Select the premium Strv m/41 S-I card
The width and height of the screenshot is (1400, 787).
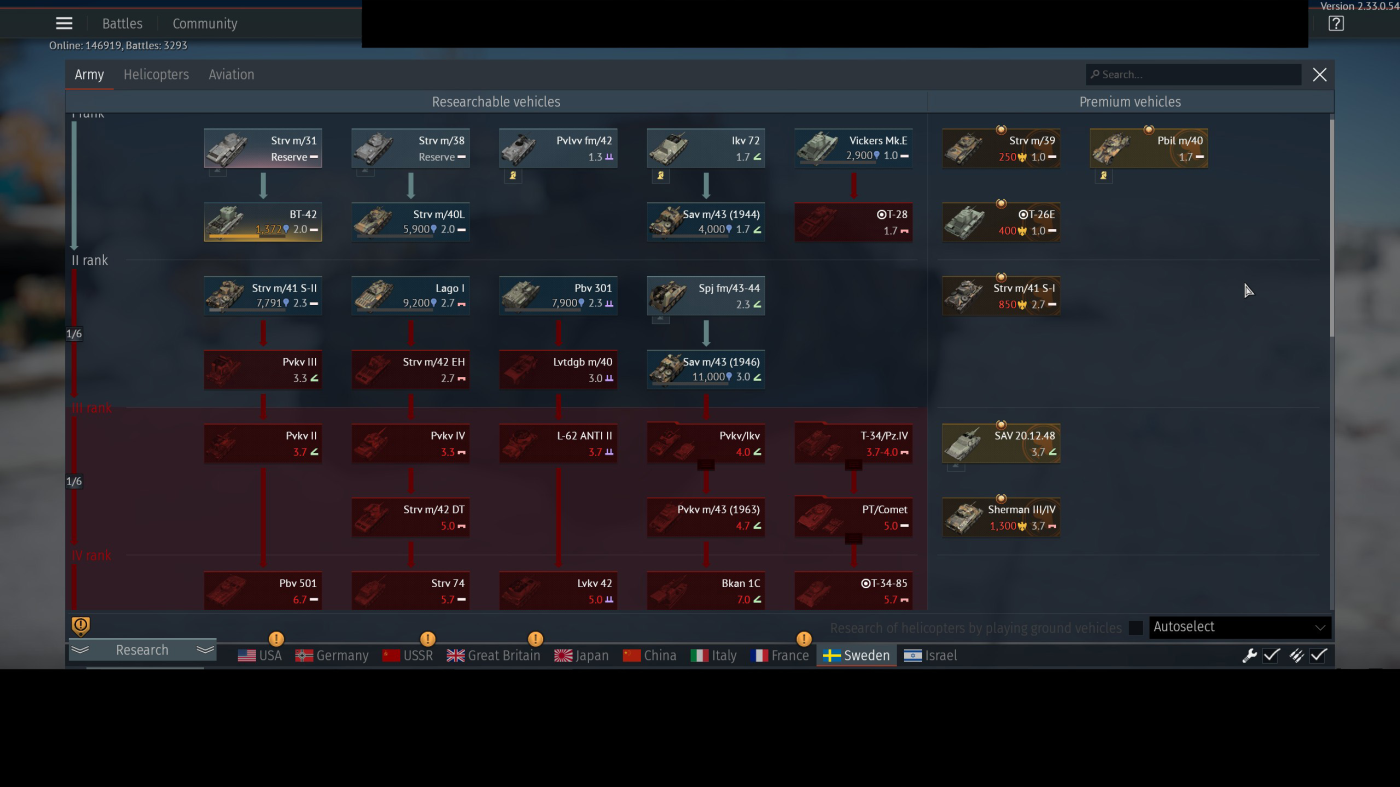coord(1001,296)
